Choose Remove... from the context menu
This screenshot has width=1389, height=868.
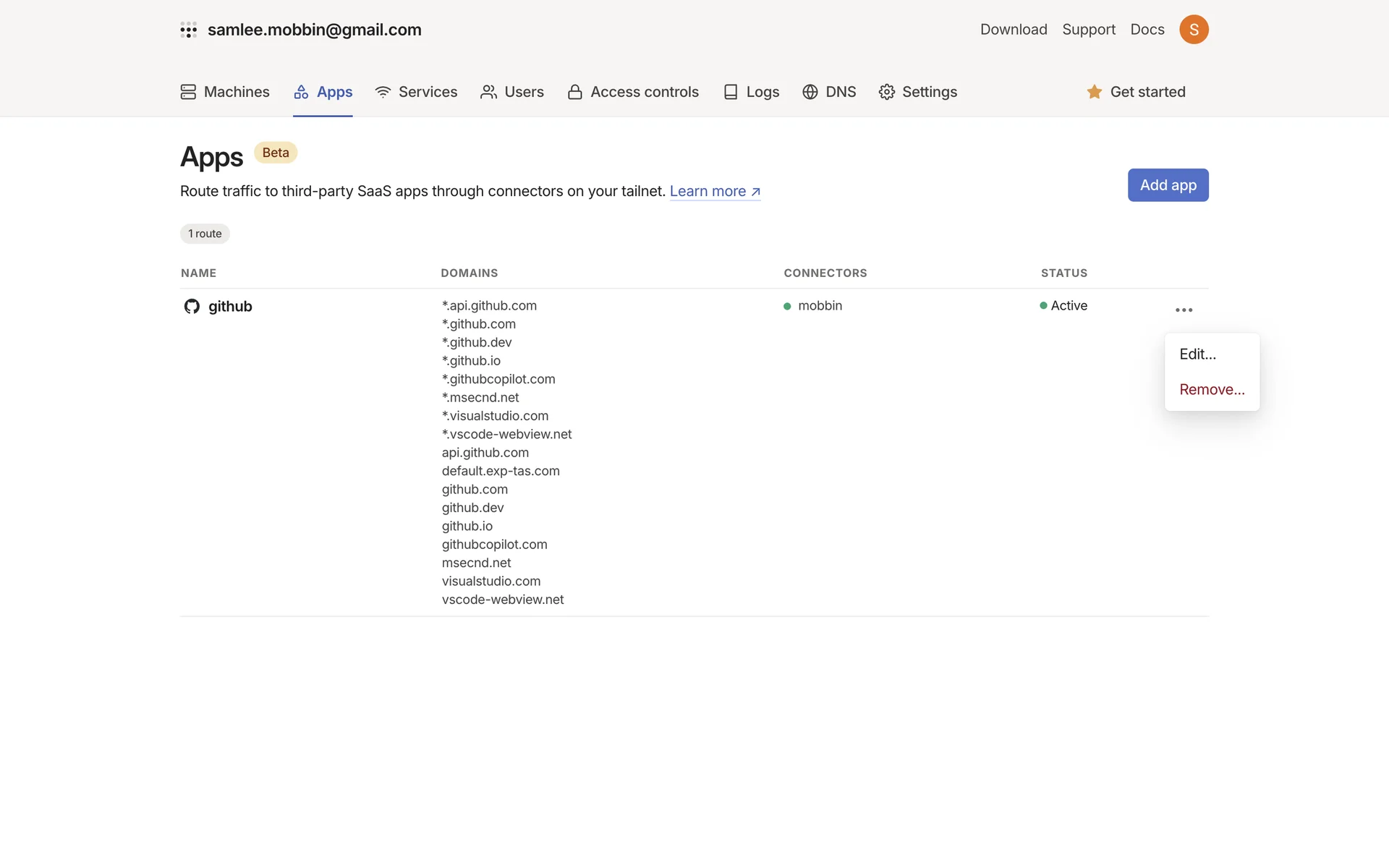coord(1212,390)
